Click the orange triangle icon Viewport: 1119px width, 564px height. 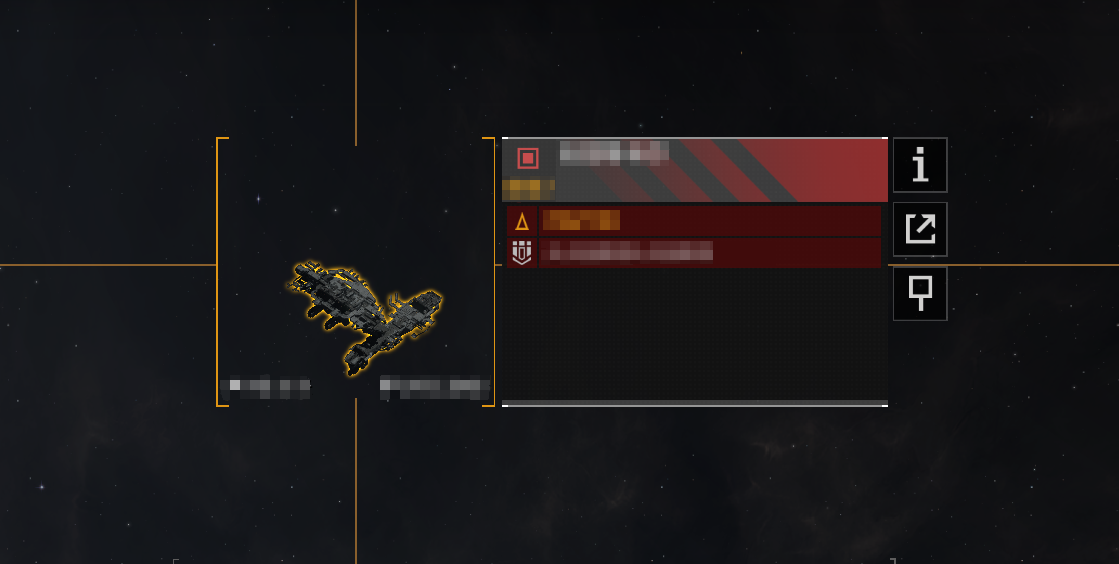522,222
